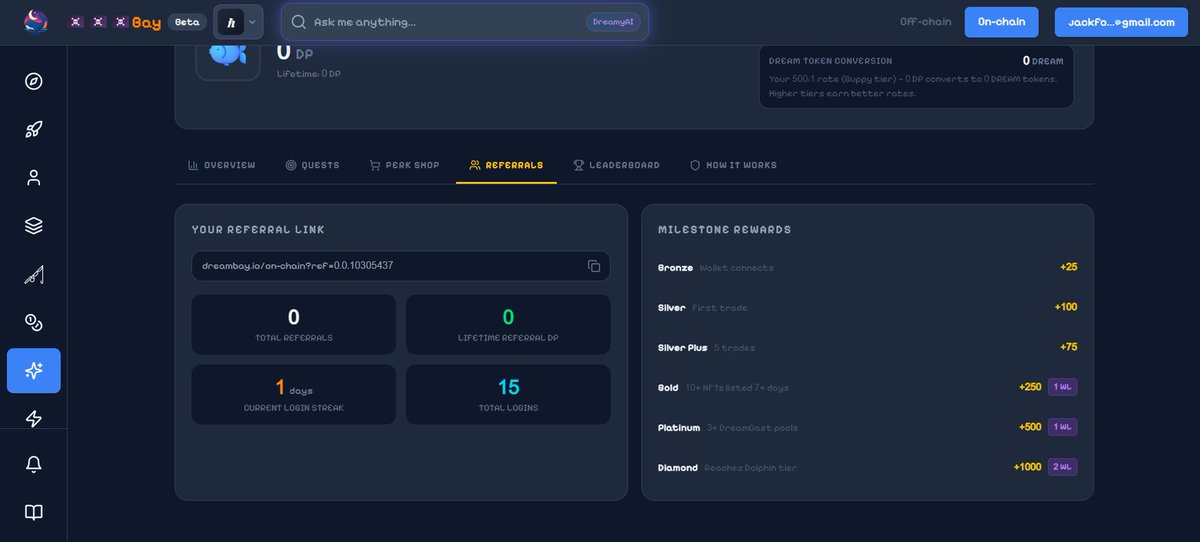1200x542 pixels.
Task: Click the 'Lifetime: 0 DP' text
Action: (x=308, y=74)
